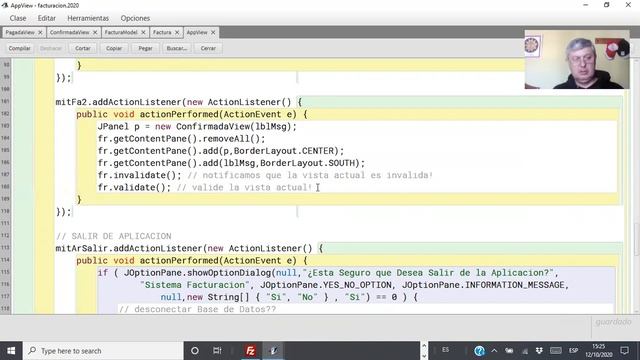Click the fr.getContentPane().removeAll() line
The height and width of the screenshot is (360, 640).
(x=182, y=139)
